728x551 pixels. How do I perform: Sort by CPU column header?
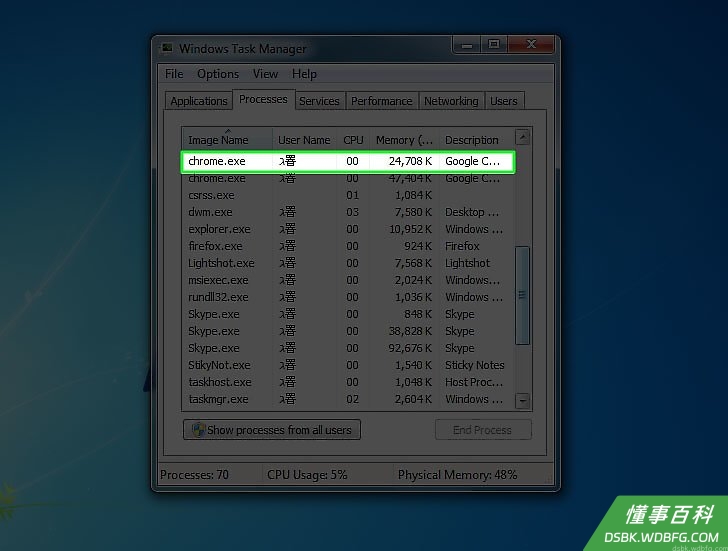353,139
